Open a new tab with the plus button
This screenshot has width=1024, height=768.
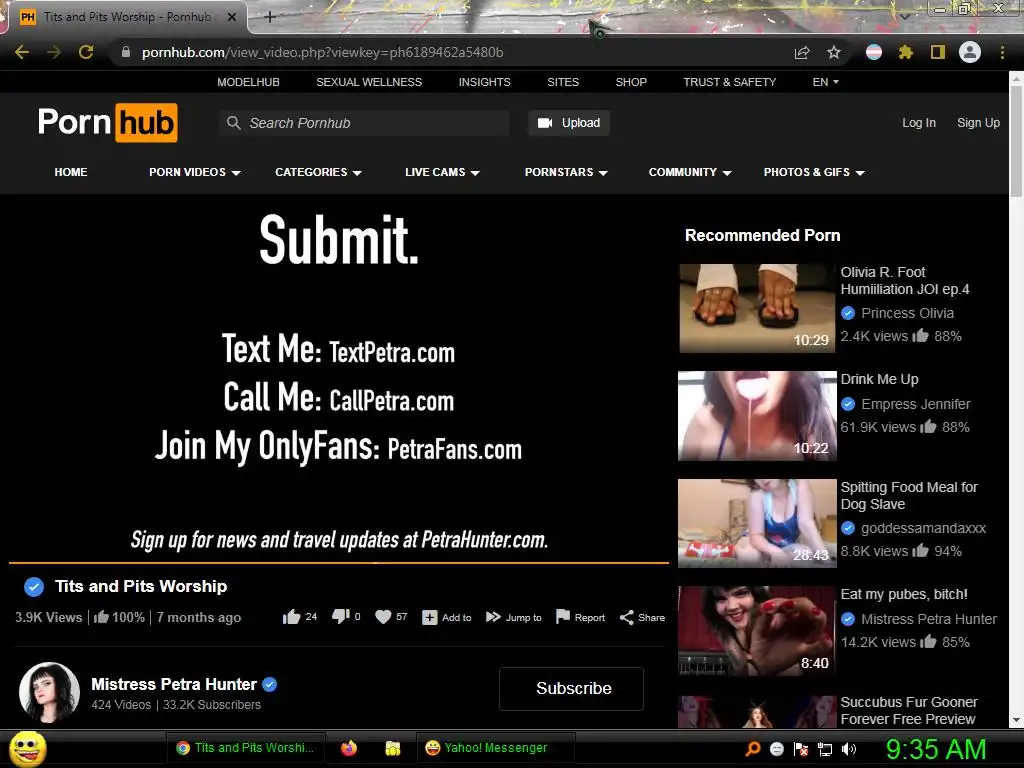[270, 17]
